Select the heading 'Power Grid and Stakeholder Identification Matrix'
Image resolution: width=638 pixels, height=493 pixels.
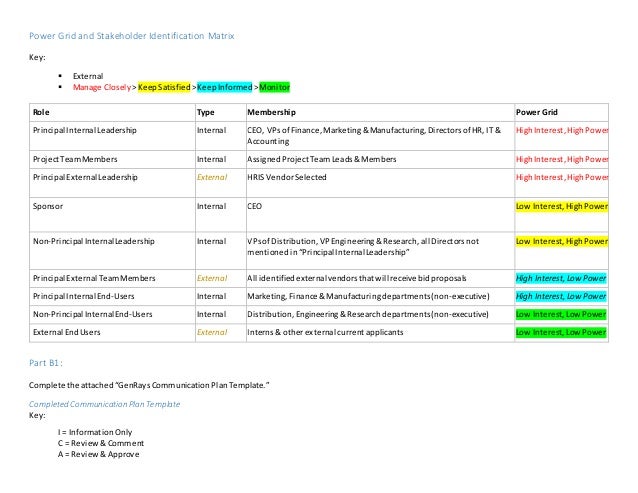pos(131,36)
